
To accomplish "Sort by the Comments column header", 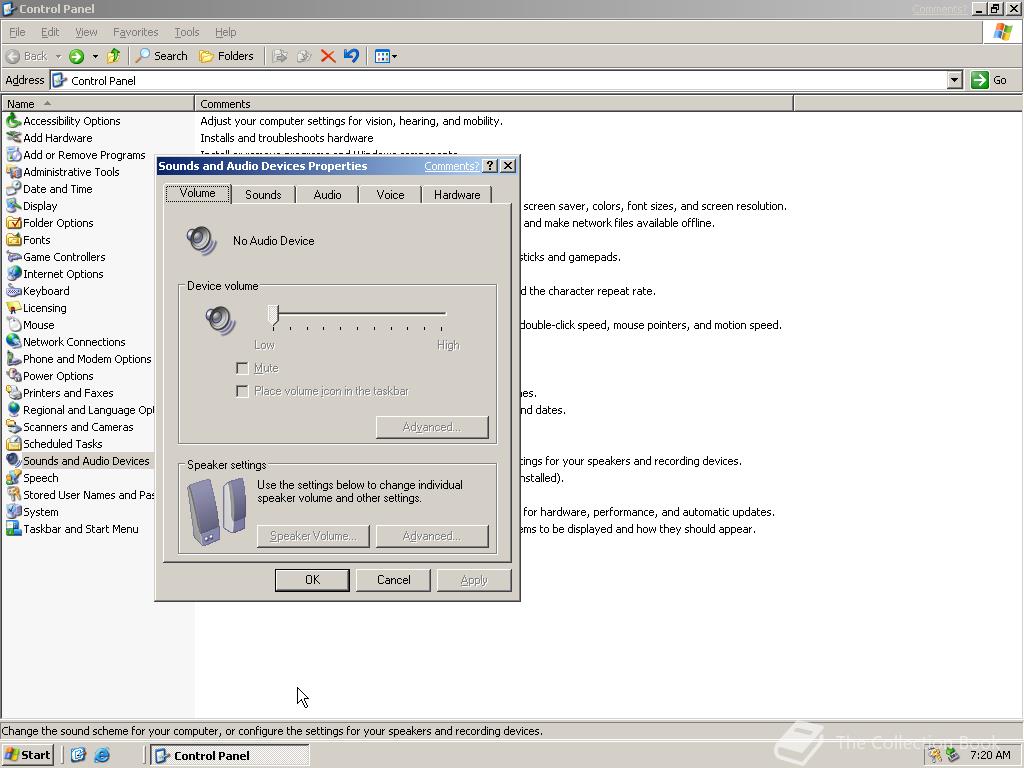I will [494, 104].
